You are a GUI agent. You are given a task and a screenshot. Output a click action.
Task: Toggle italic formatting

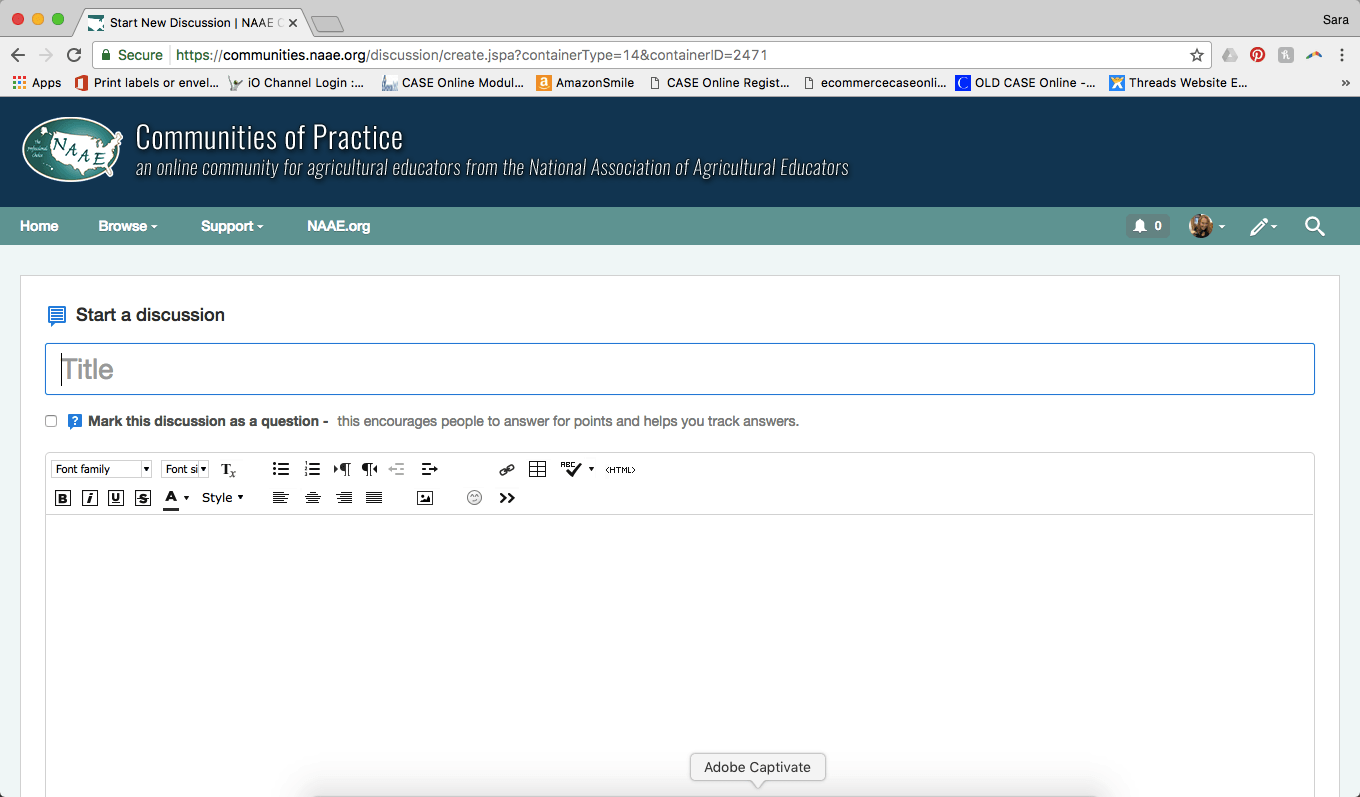[x=90, y=498]
